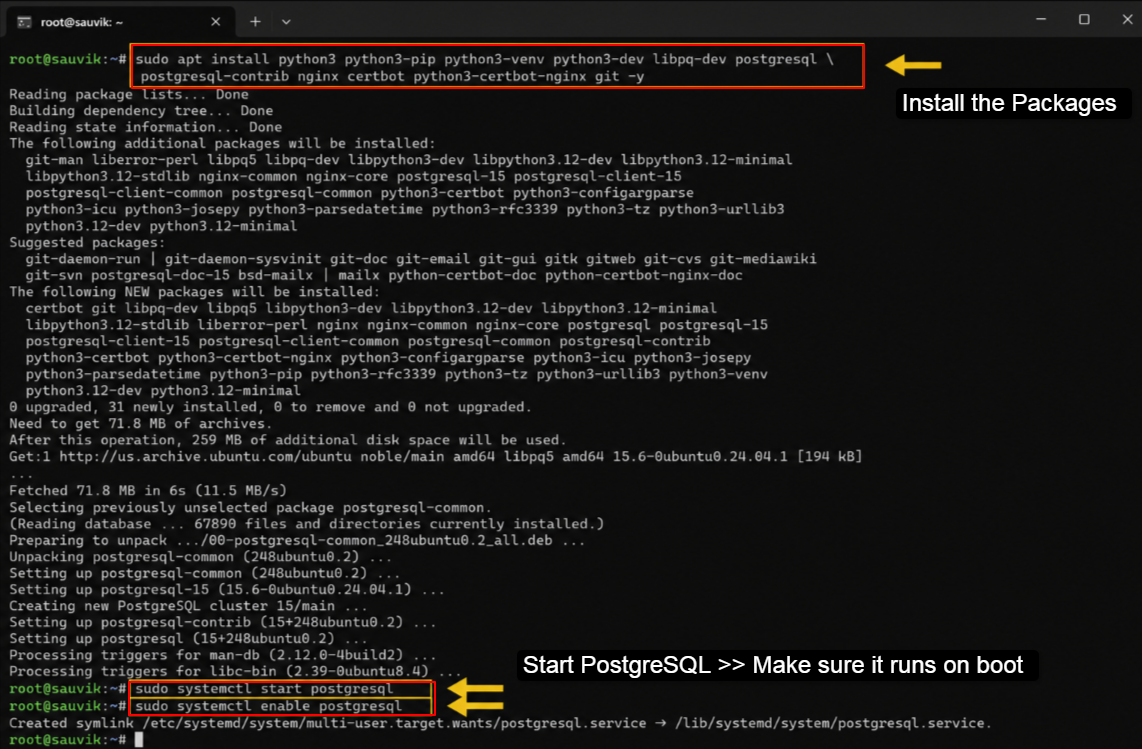Click 'Preparing to unpack' line
This screenshot has width=1142, height=749.
[x=297, y=541]
